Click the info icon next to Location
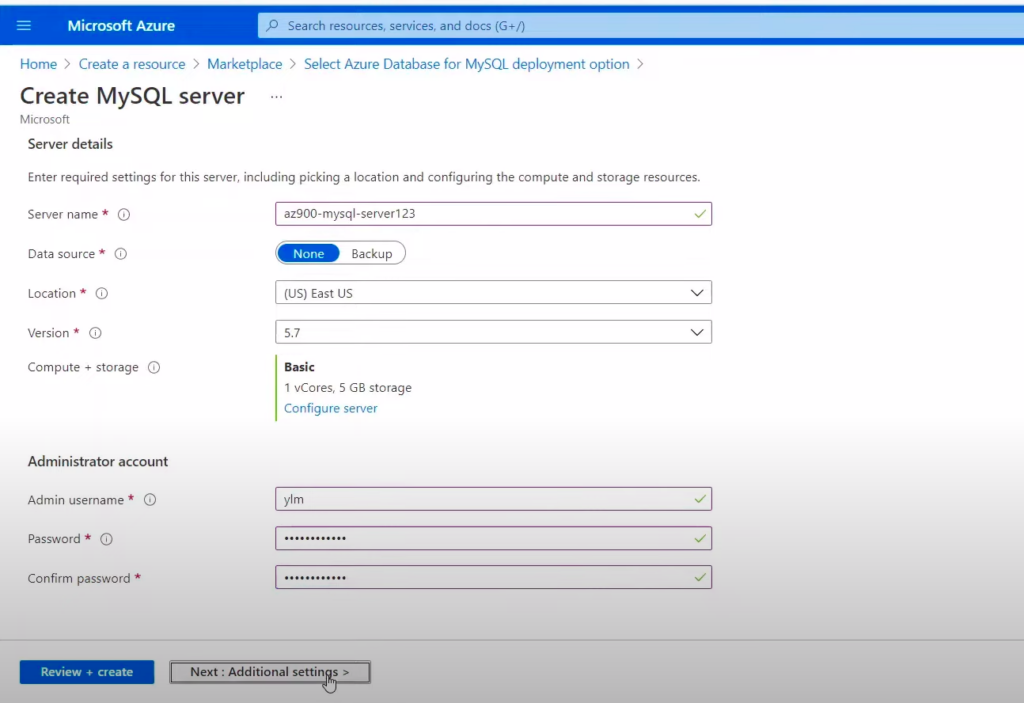The image size is (1024, 703). point(102,294)
